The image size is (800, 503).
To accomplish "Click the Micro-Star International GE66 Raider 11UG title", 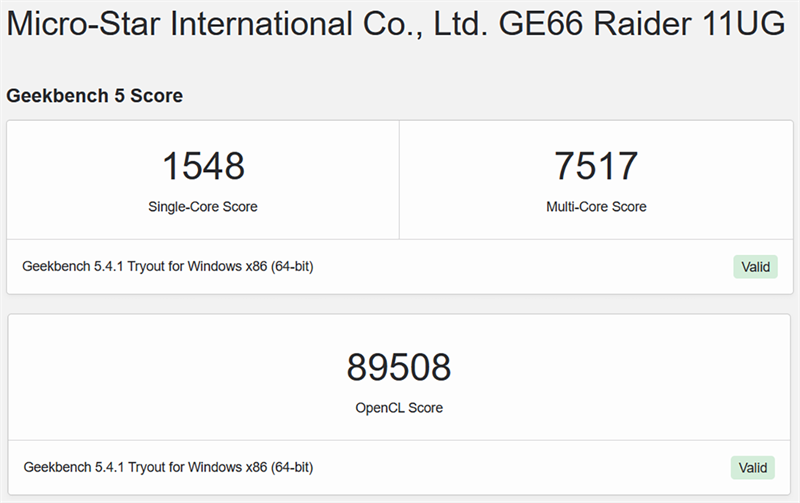I will pyautogui.click(x=396, y=24).
